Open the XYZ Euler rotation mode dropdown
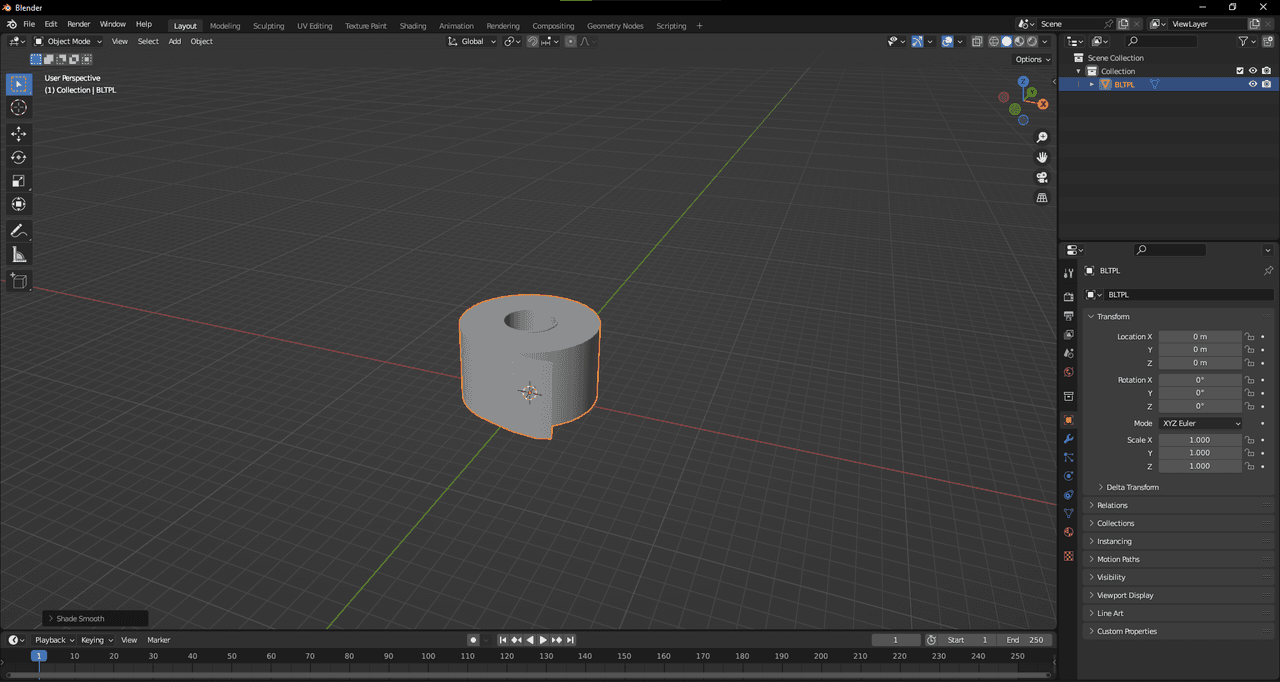The height and width of the screenshot is (682, 1280). click(1201, 423)
